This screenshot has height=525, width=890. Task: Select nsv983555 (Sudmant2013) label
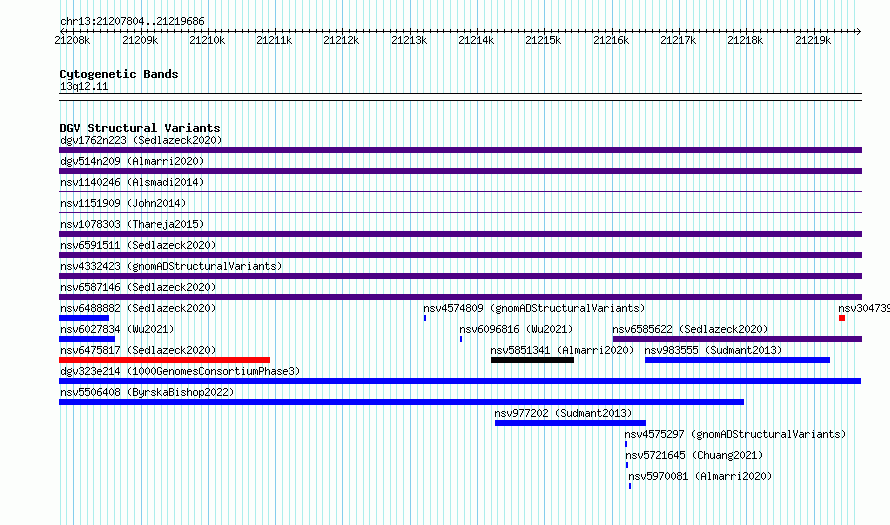pyautogui.click(x=713, y=350)
